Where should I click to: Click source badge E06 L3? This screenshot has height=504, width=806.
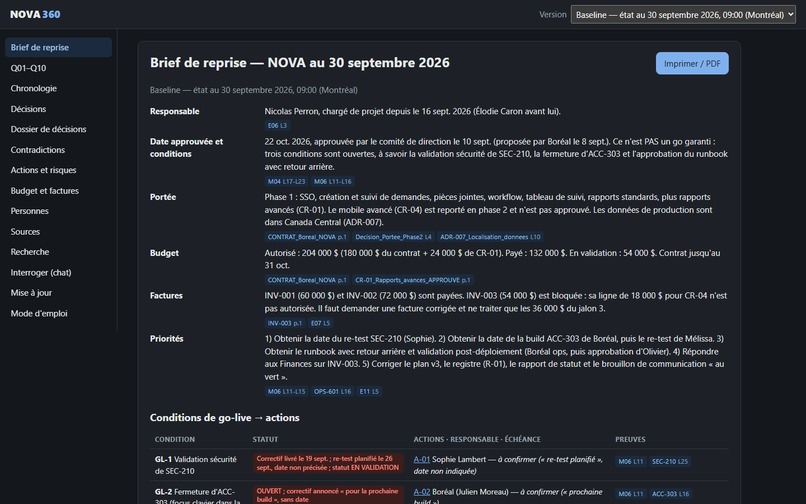[x=277, y=125]
